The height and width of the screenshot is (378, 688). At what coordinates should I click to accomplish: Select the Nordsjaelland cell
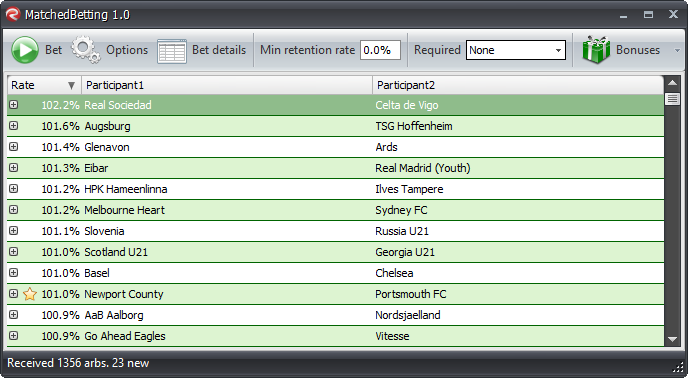tap(518, 315)
